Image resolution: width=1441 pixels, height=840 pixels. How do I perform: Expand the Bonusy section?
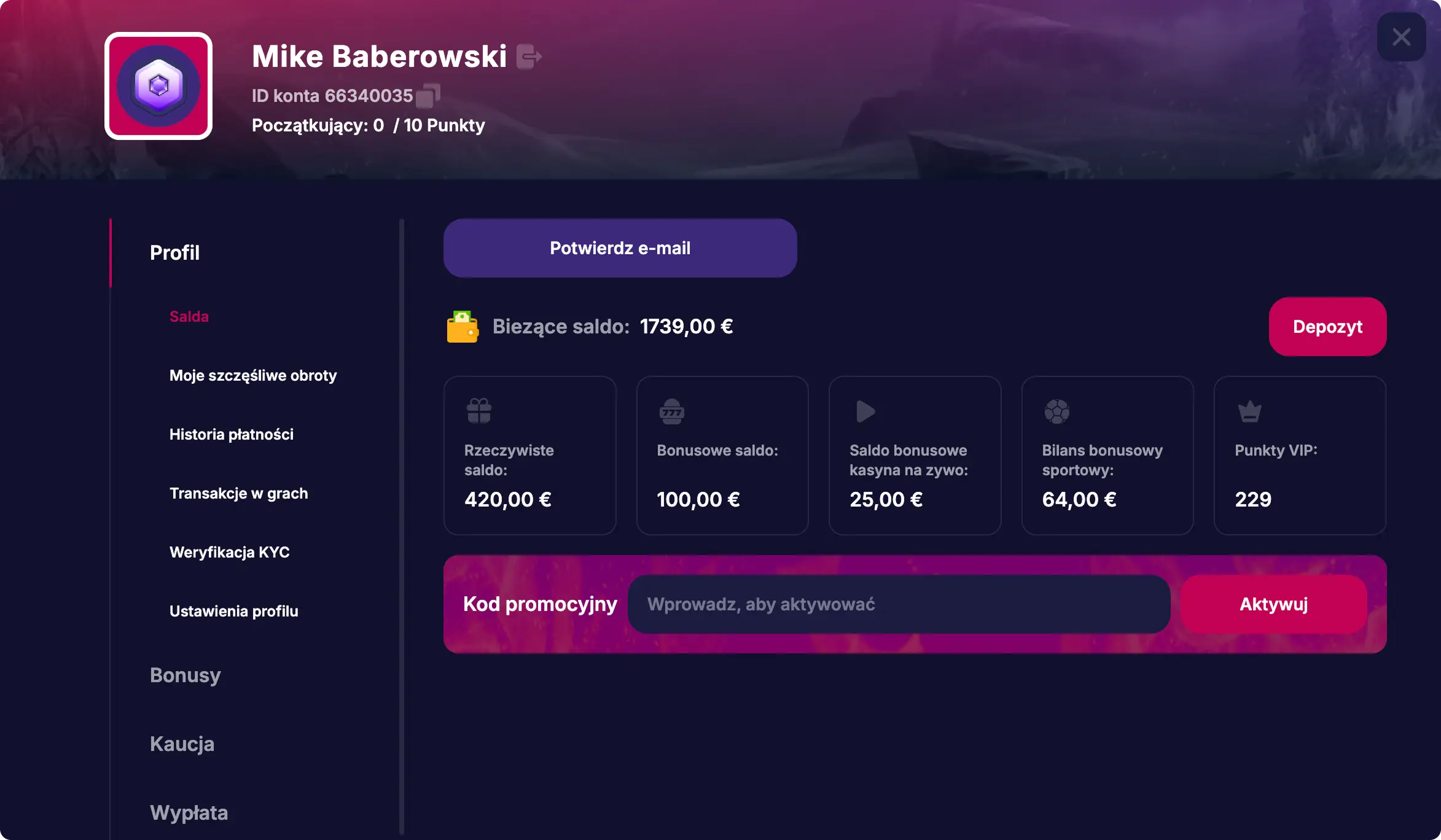[184, 675]
